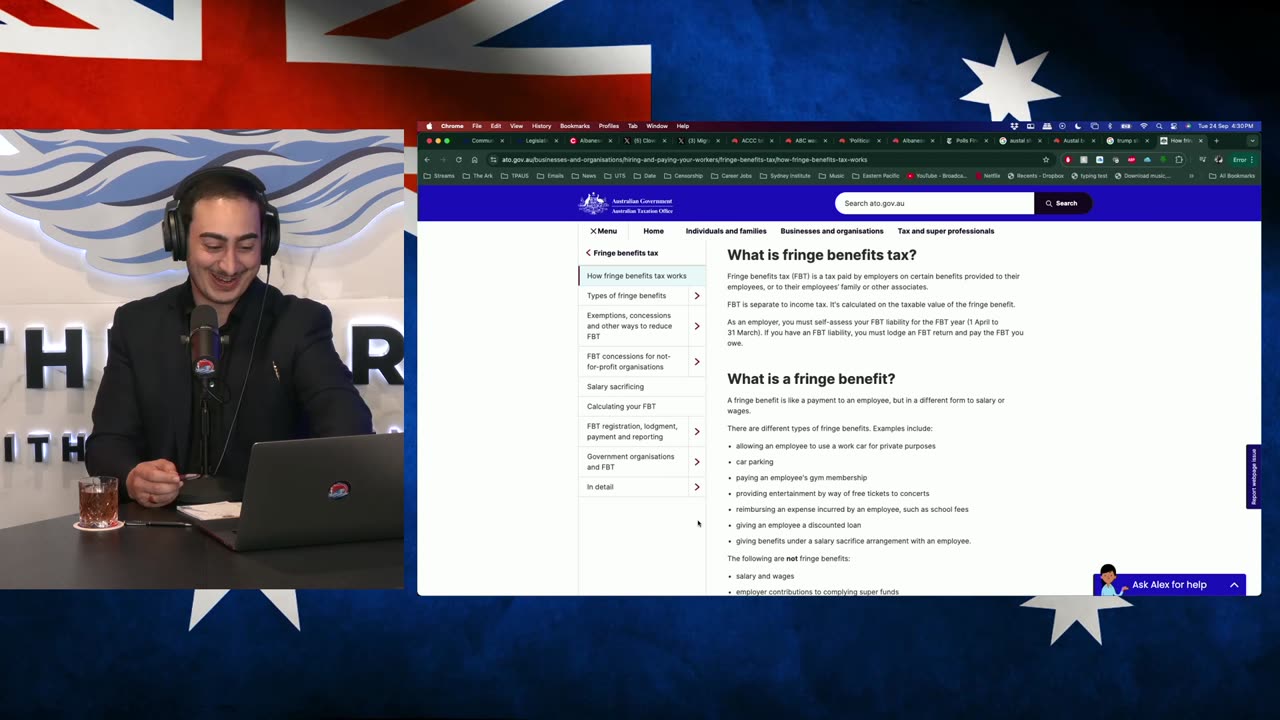
Task: Open Calculating your FBT page
Action: tap(621, 407)
